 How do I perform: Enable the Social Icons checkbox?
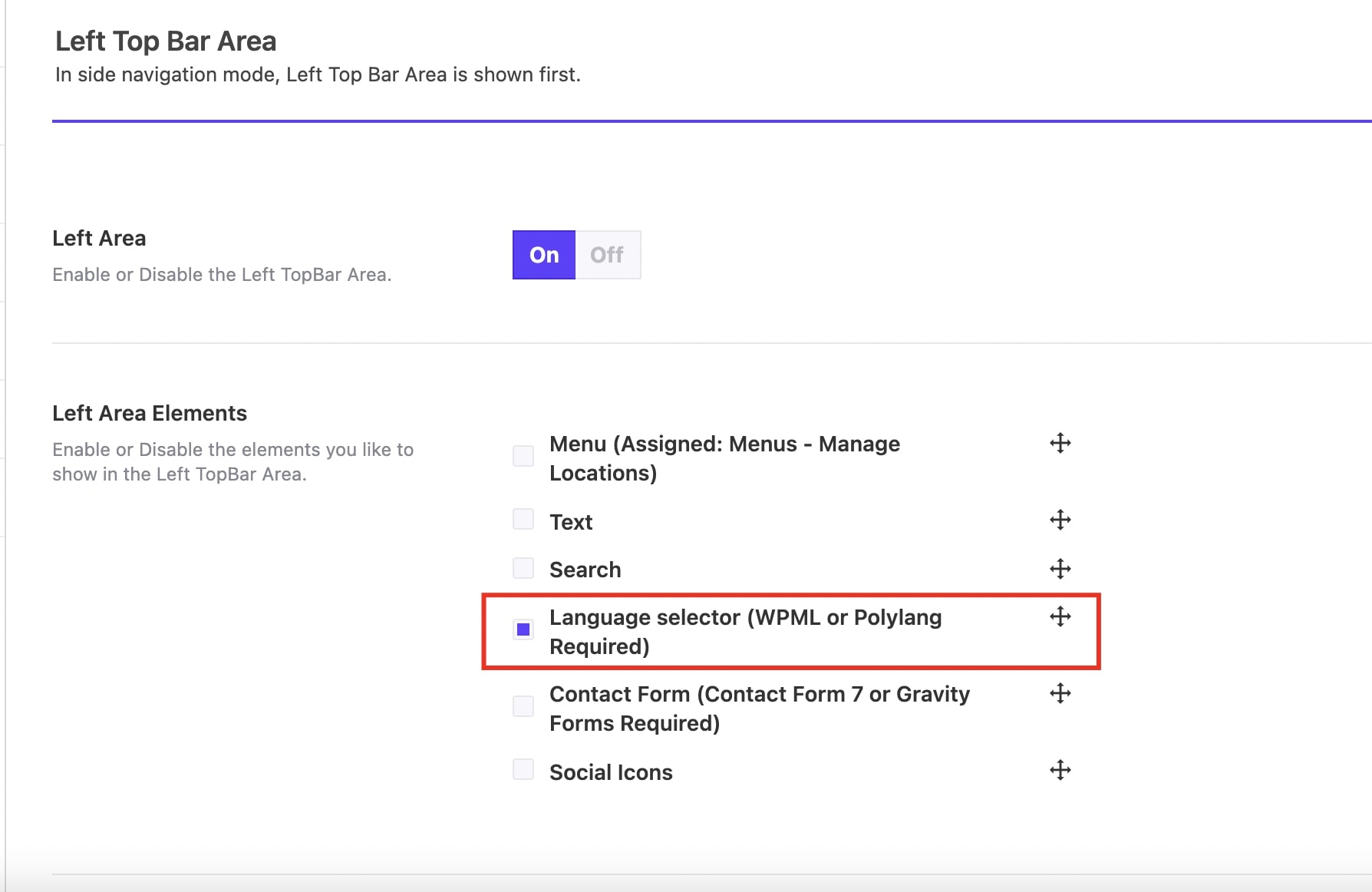coord(523,769)
